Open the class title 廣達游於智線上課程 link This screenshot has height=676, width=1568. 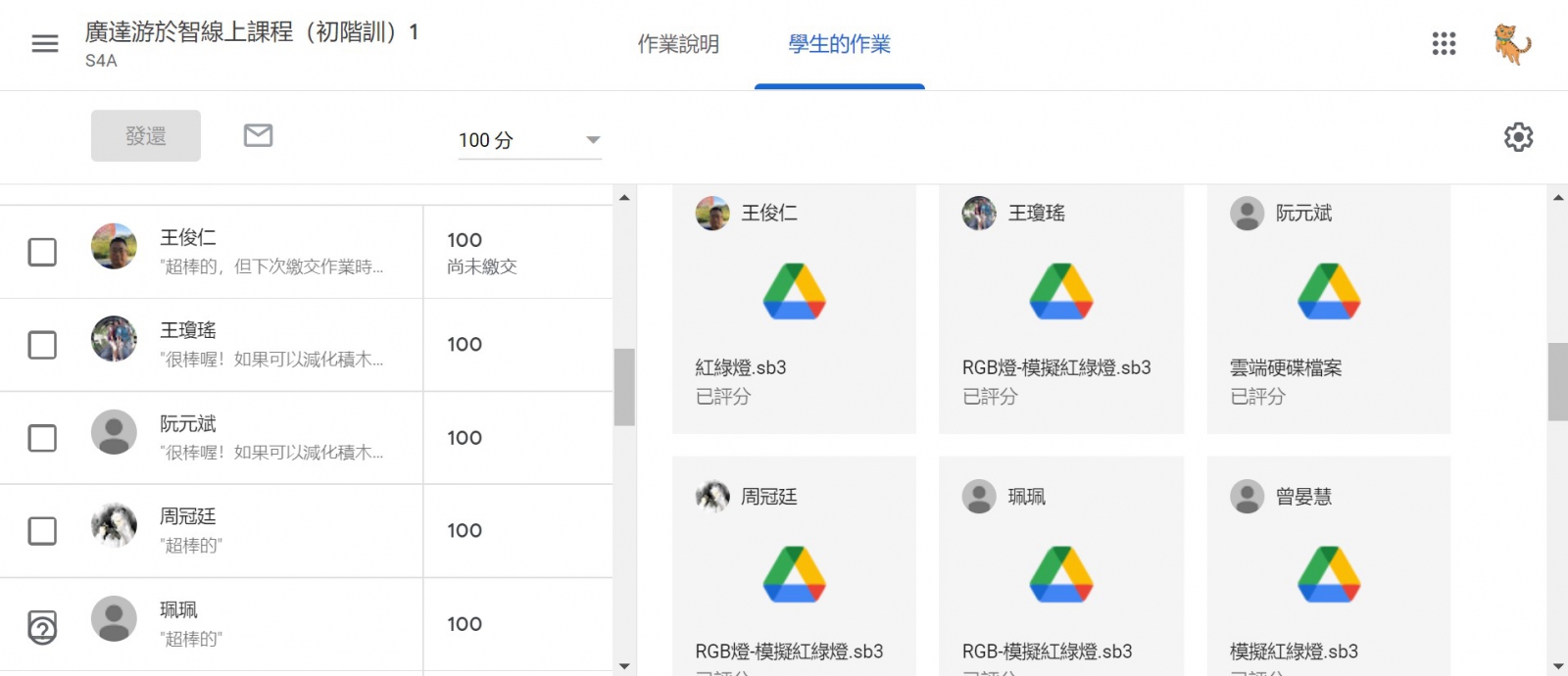252,31
